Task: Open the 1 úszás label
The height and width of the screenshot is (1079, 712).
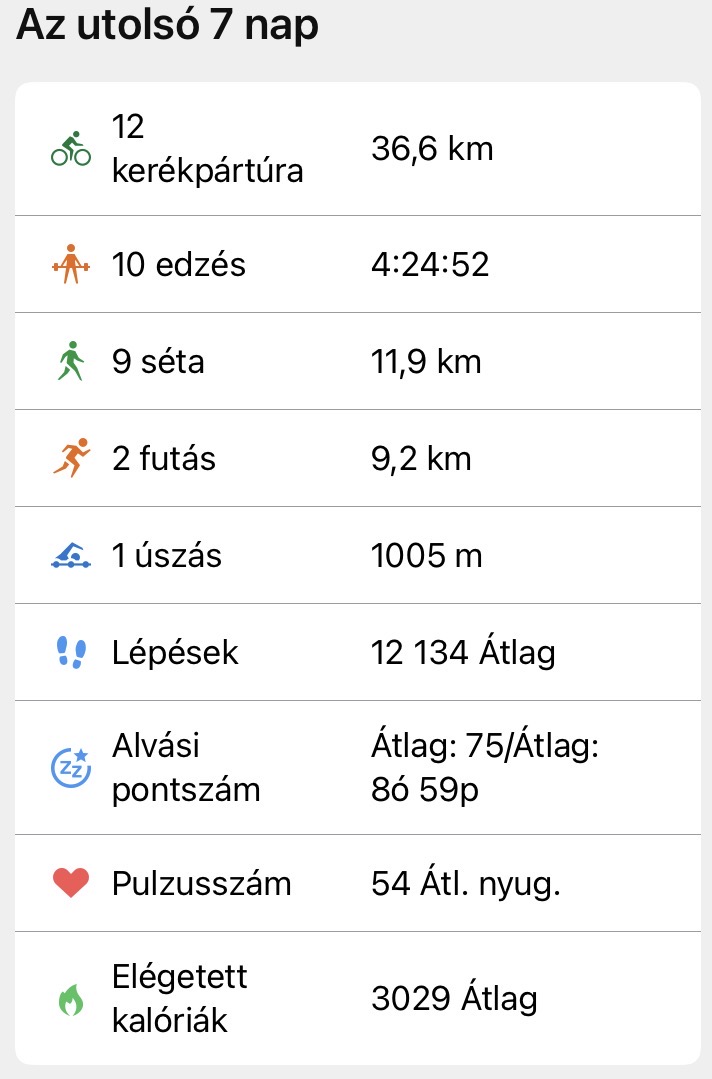Action: coord(166,556)
